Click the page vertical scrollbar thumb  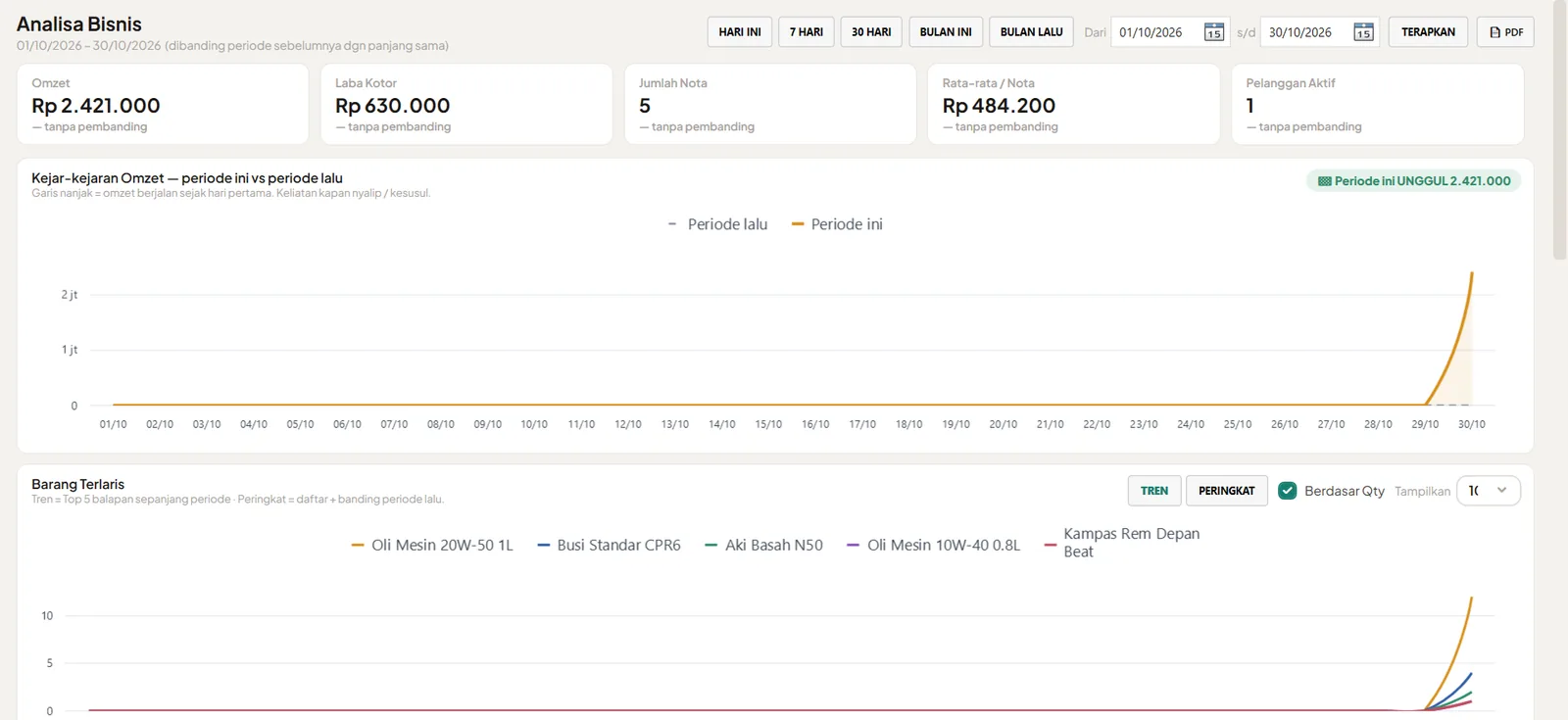(1560, 129)
